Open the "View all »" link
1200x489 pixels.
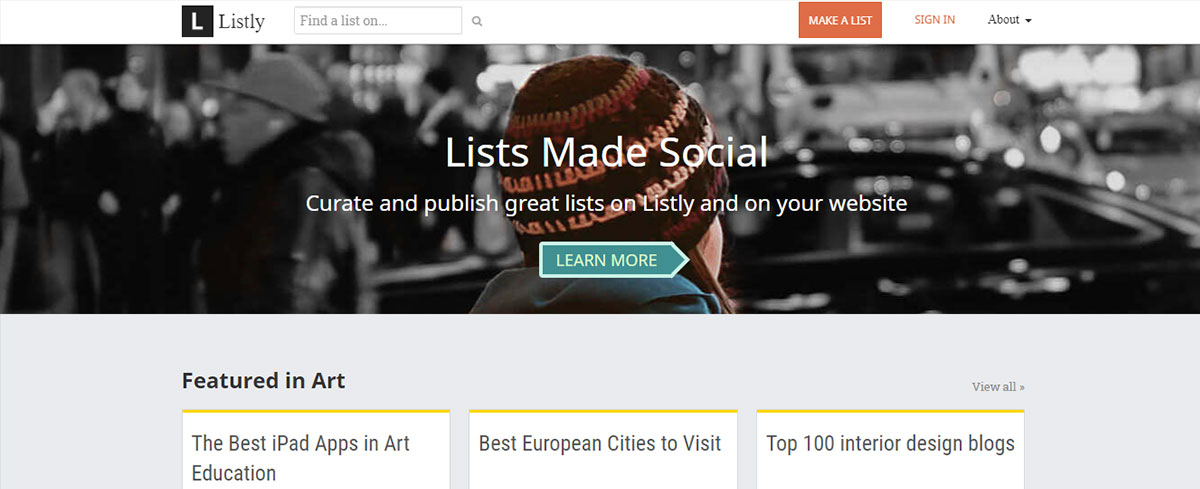pyautogui.click(x=998, y=387)
